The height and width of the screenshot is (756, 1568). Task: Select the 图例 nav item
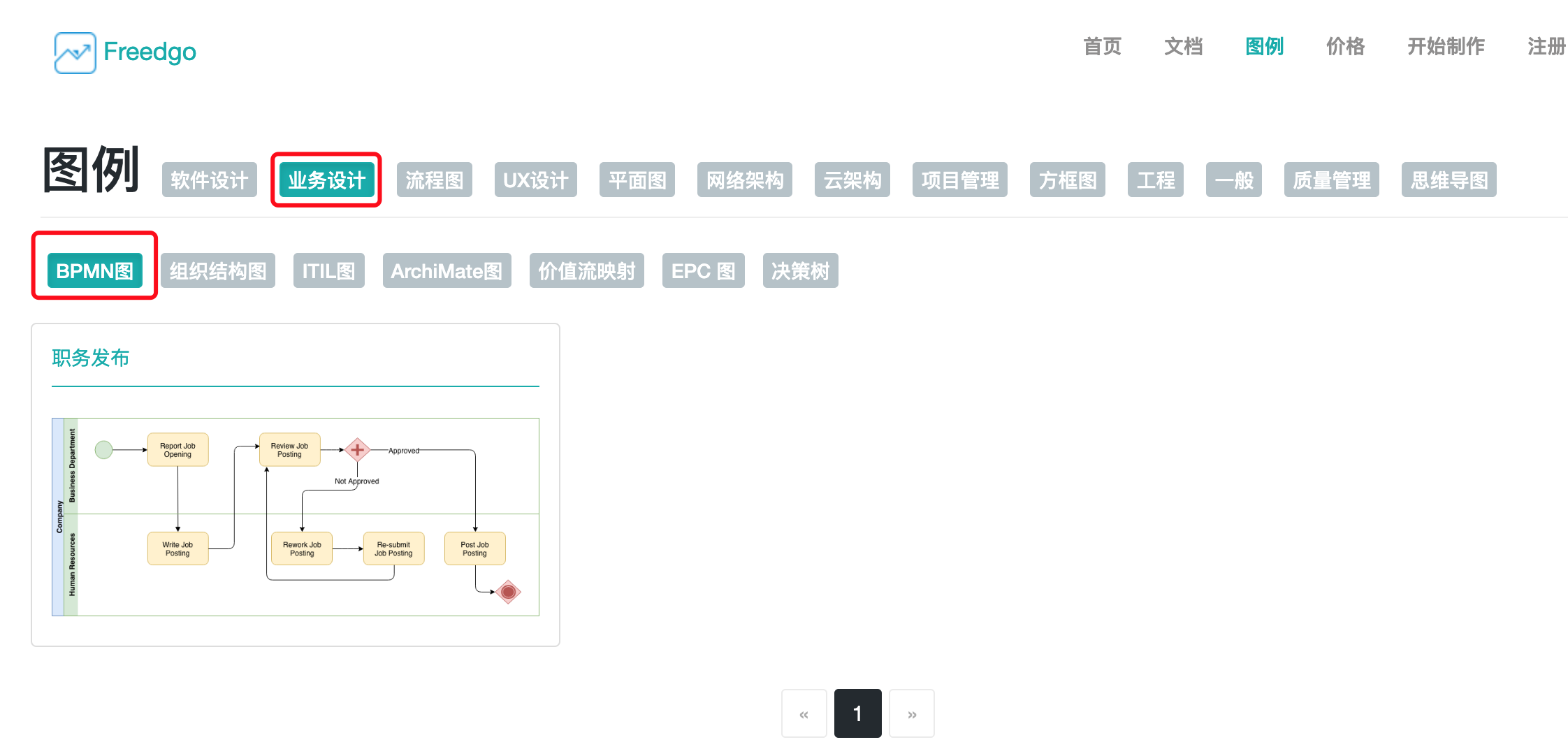(1264, 47)
